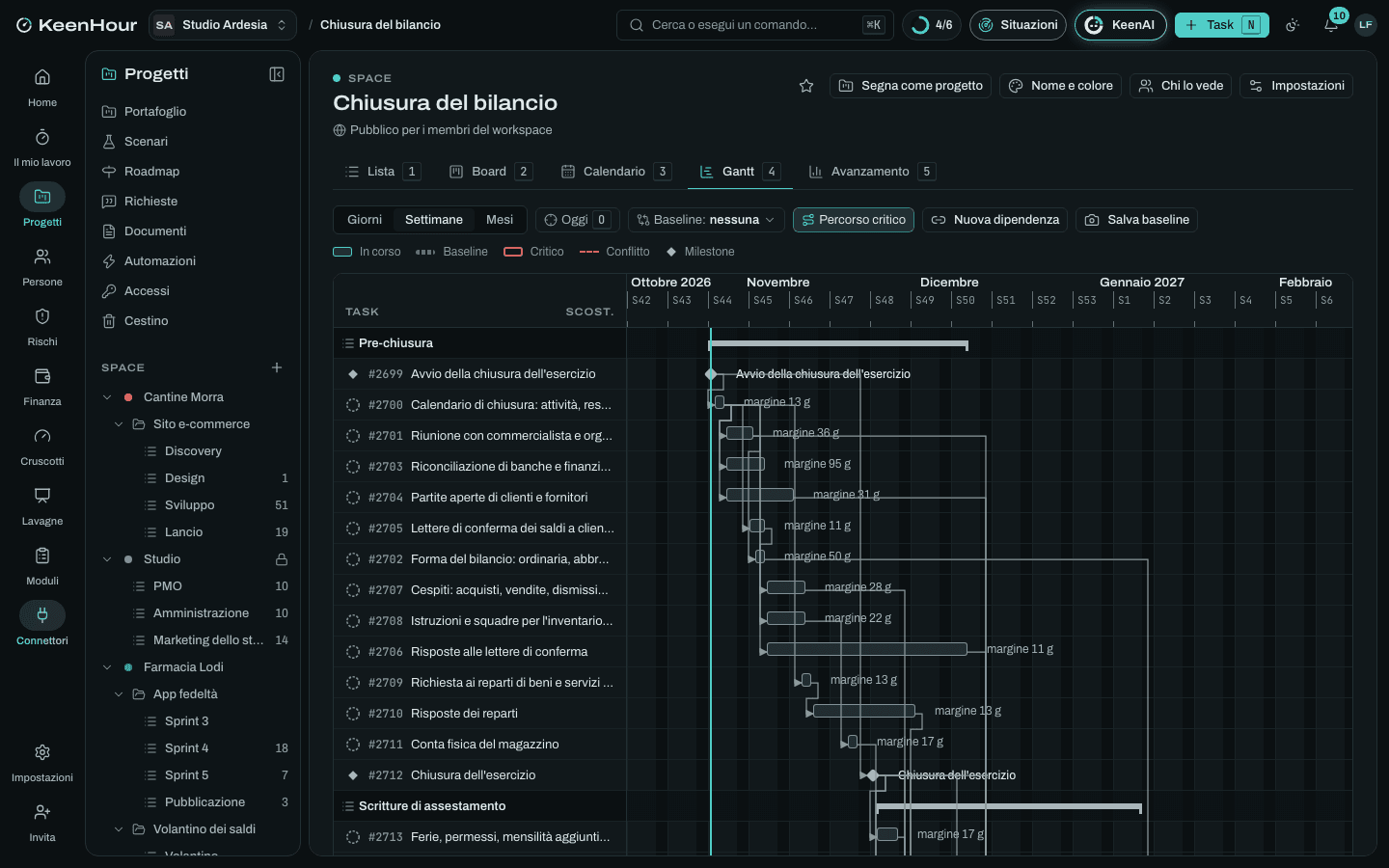Click Segna come progetto button
This screenshot has width=1389, height=868.
(911, 86)
